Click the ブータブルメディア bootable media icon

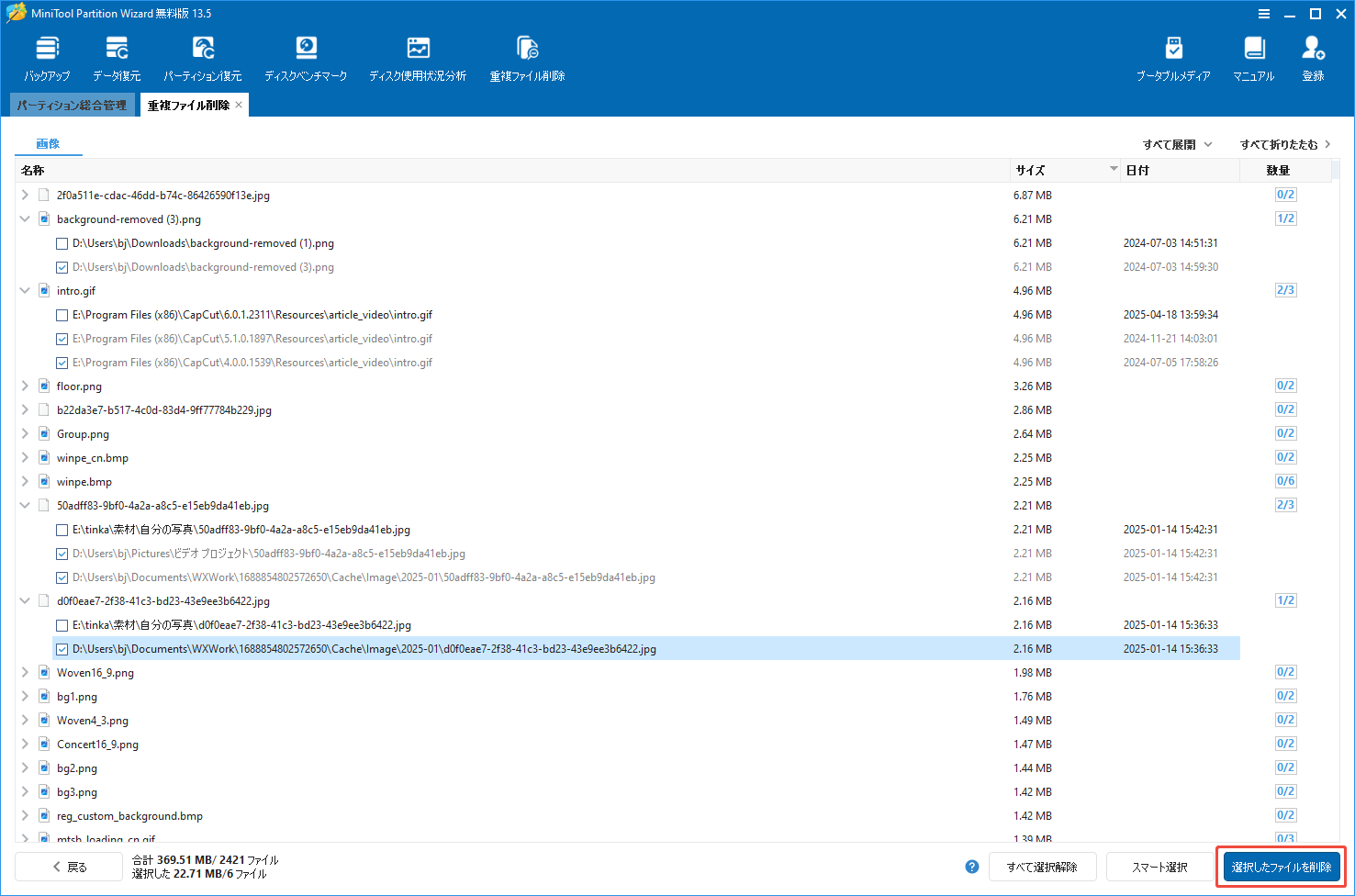(x=1172, y=55)
